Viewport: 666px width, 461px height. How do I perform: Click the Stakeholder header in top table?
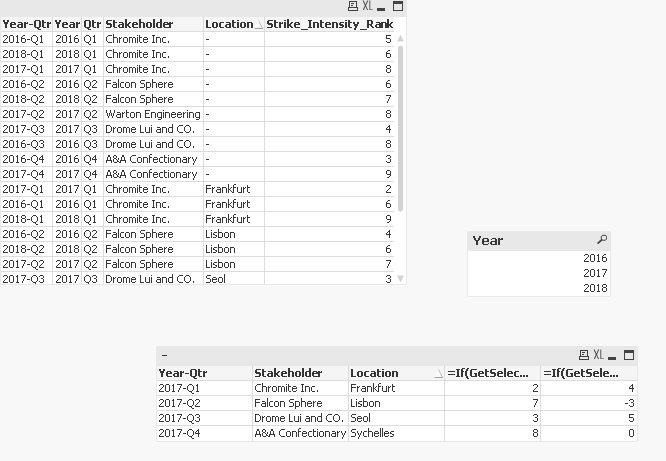152,24
